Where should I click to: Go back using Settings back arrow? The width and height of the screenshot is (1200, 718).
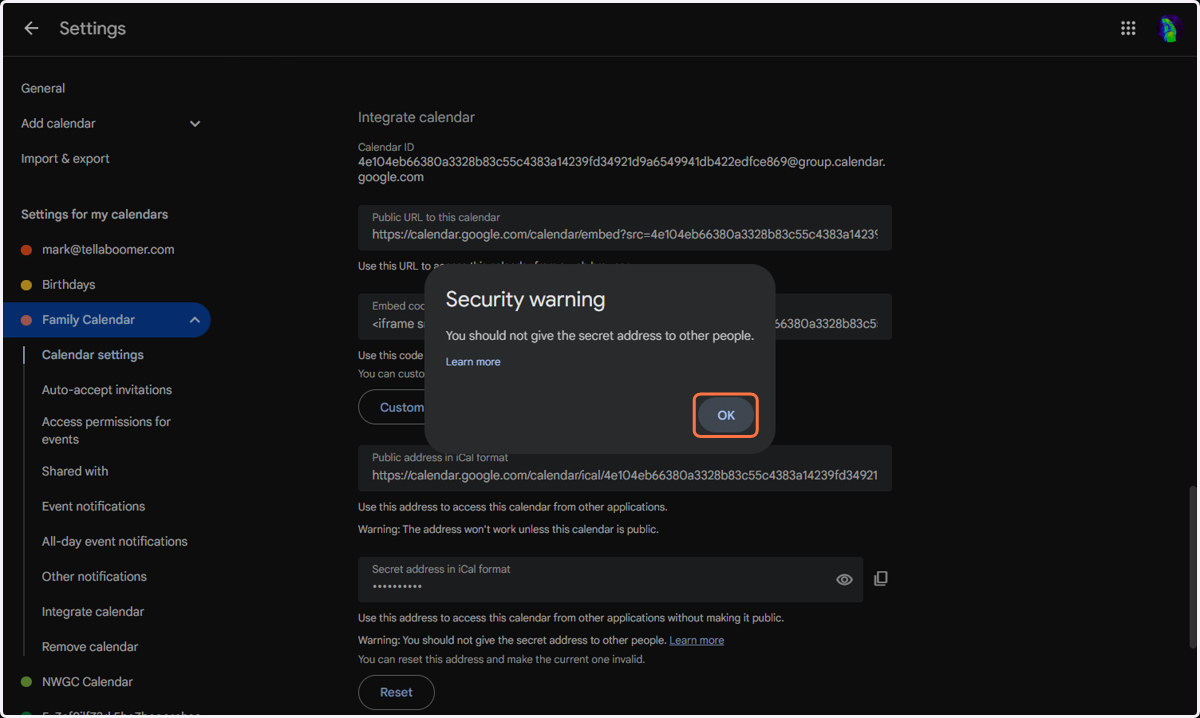tap(31, 28)
